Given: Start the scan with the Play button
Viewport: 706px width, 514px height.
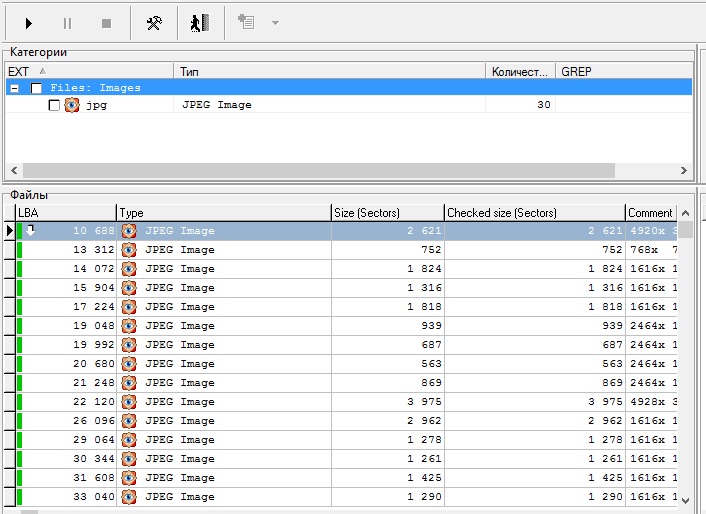Looking at the screenshot, I should pyautogui.click(x=29, y=23).
